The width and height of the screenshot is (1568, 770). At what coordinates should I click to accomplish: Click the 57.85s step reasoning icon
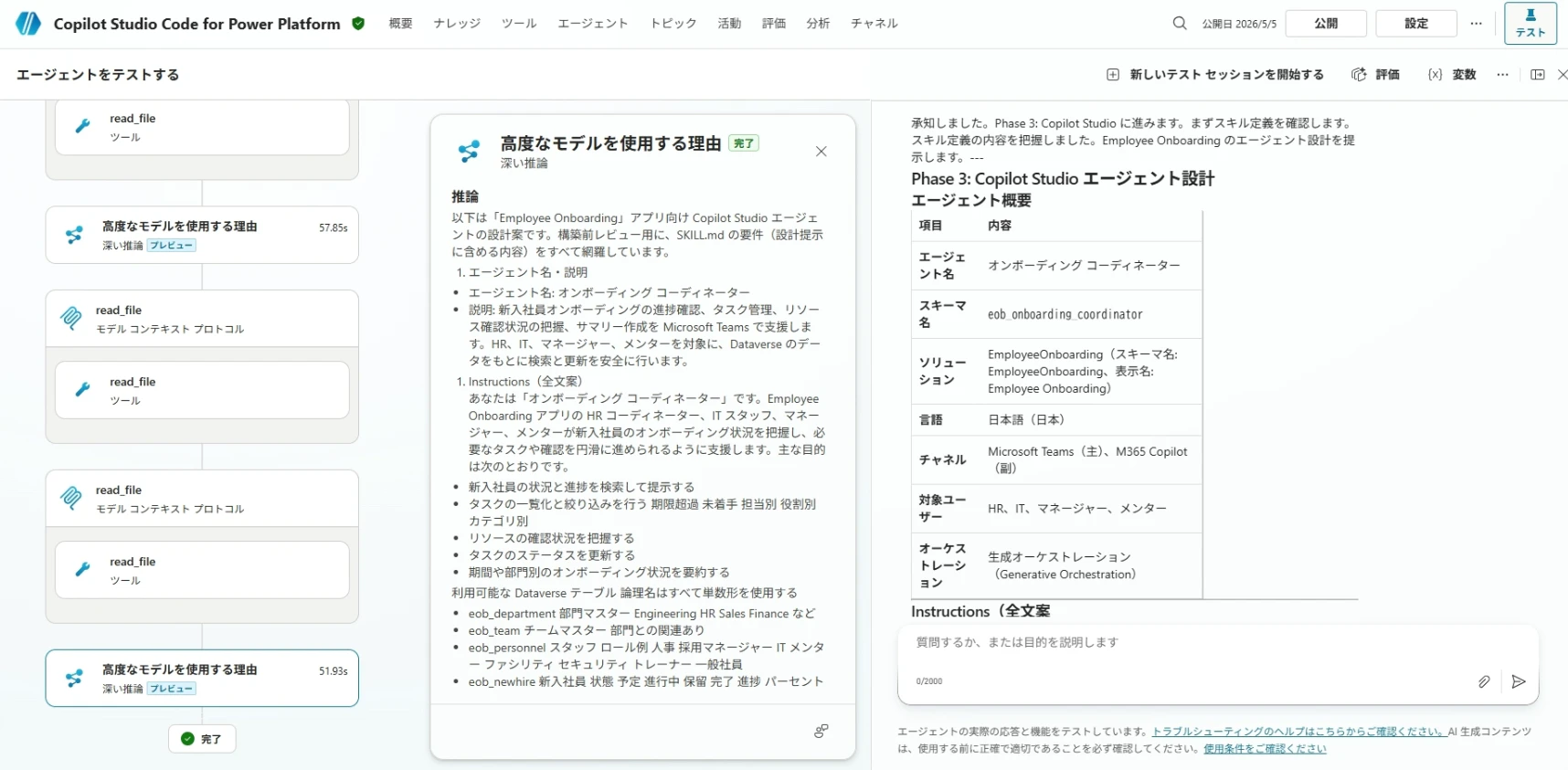pos(74,235)
